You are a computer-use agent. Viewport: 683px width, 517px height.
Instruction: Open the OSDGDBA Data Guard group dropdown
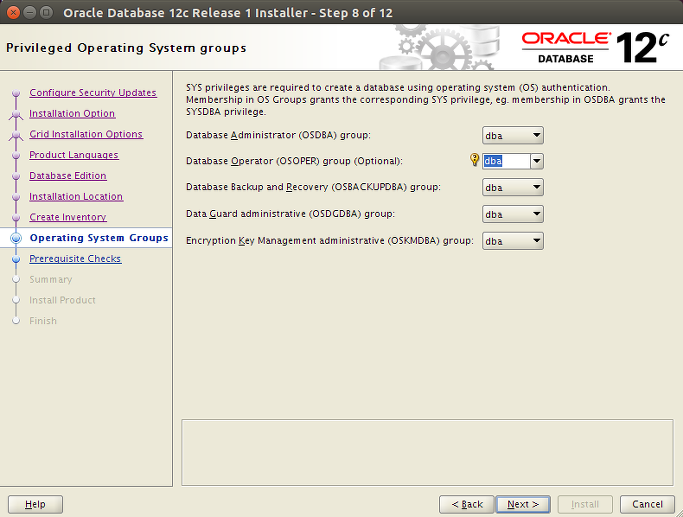coord(513,214)
